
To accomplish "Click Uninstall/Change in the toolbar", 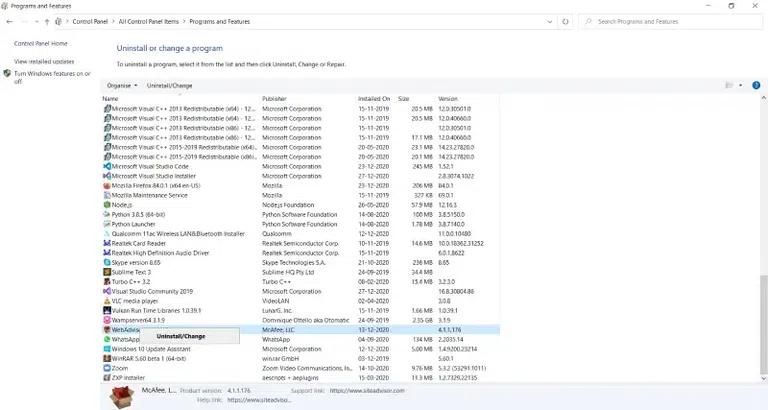I will click(169, 85).
